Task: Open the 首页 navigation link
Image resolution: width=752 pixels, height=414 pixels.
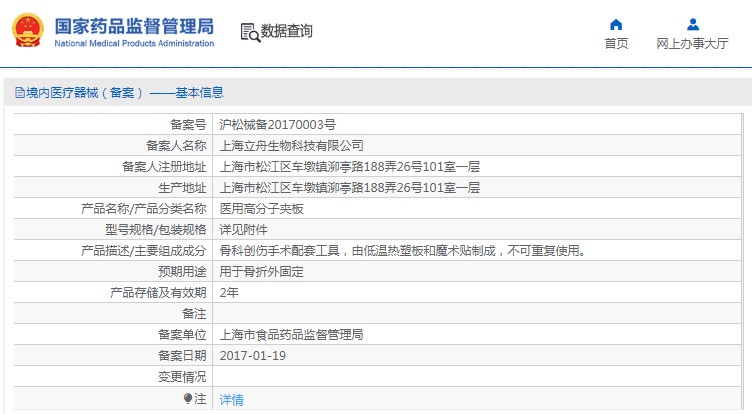Action: tap(616, 44)
